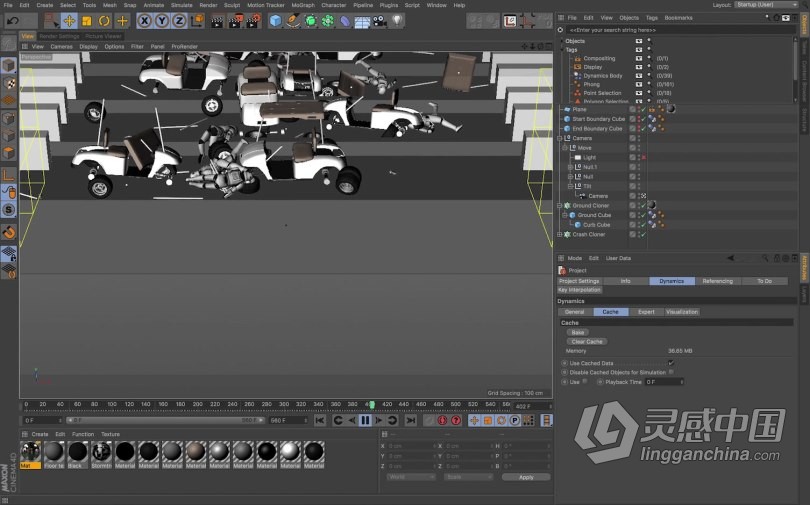Select the Move tool in top toolbar
Viewport: 810px width, 505px height.
[69, 21]
